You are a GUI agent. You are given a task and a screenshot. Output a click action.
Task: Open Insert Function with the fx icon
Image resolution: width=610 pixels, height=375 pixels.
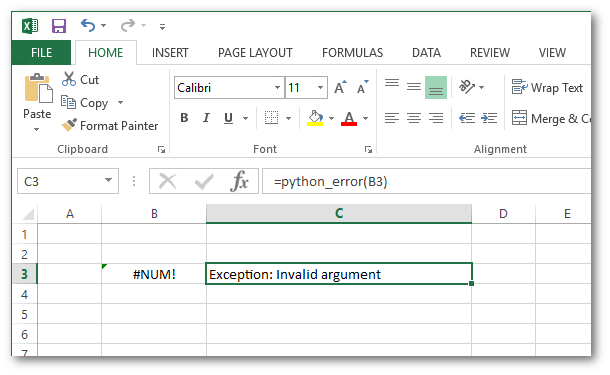[x=239, y=181]
